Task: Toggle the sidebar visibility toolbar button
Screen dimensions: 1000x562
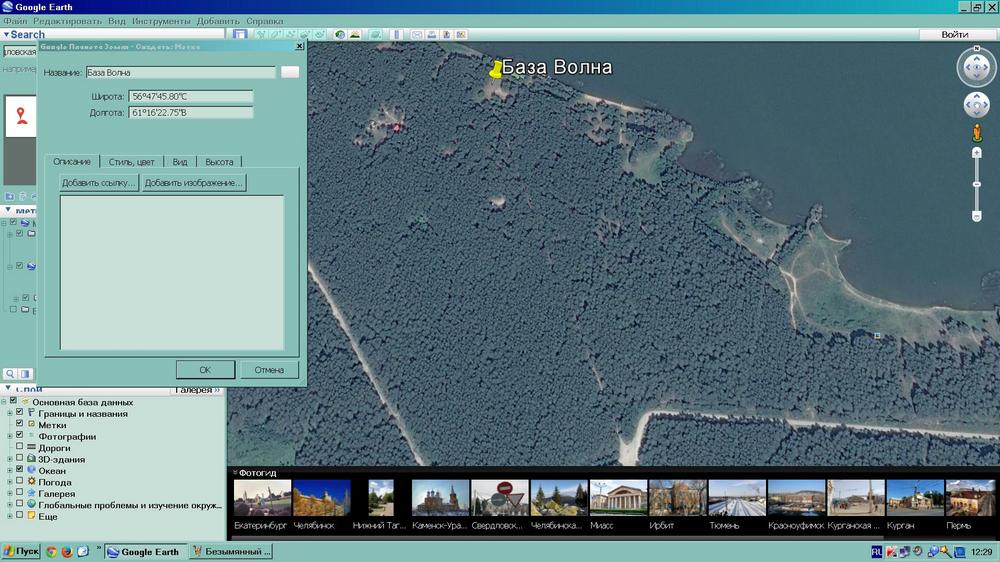Action: click(x=240, y=34)
